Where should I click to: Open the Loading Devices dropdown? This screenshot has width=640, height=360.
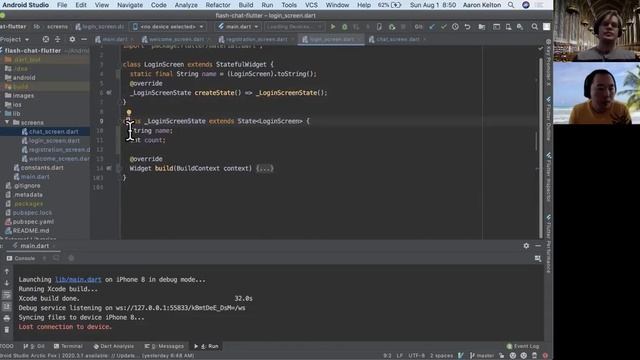point(294,27)
